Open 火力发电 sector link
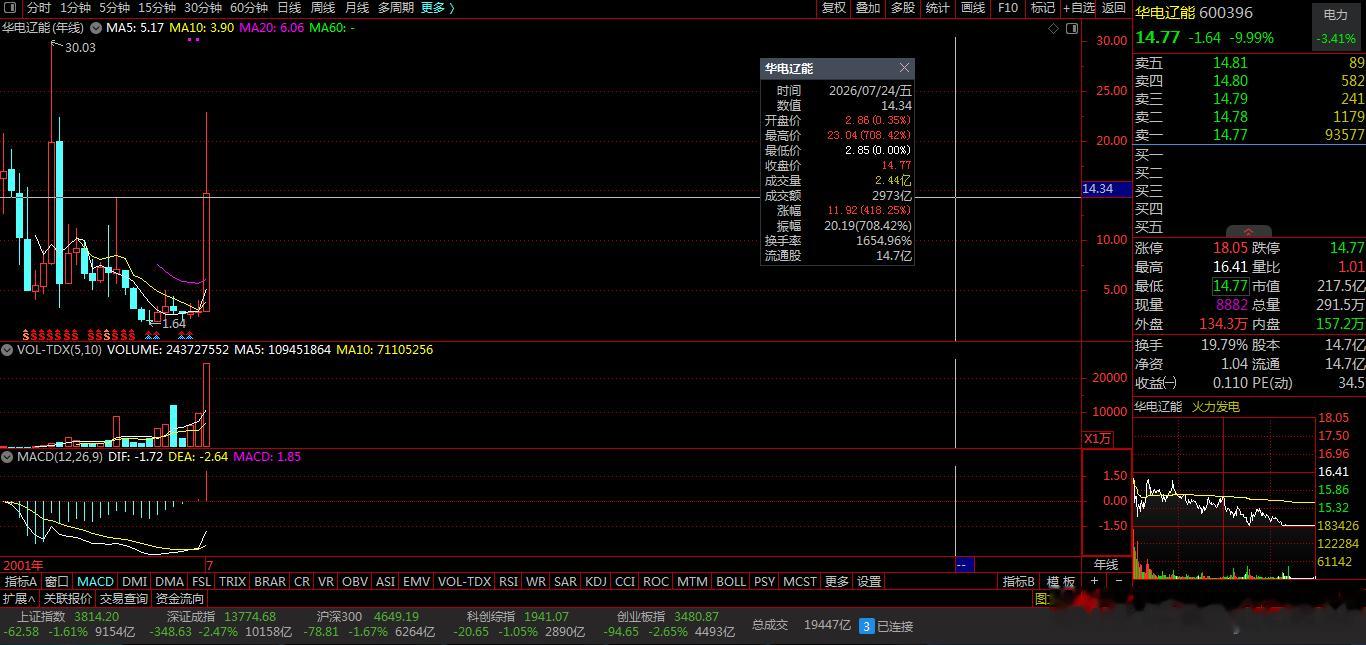 pos(1216,407)
